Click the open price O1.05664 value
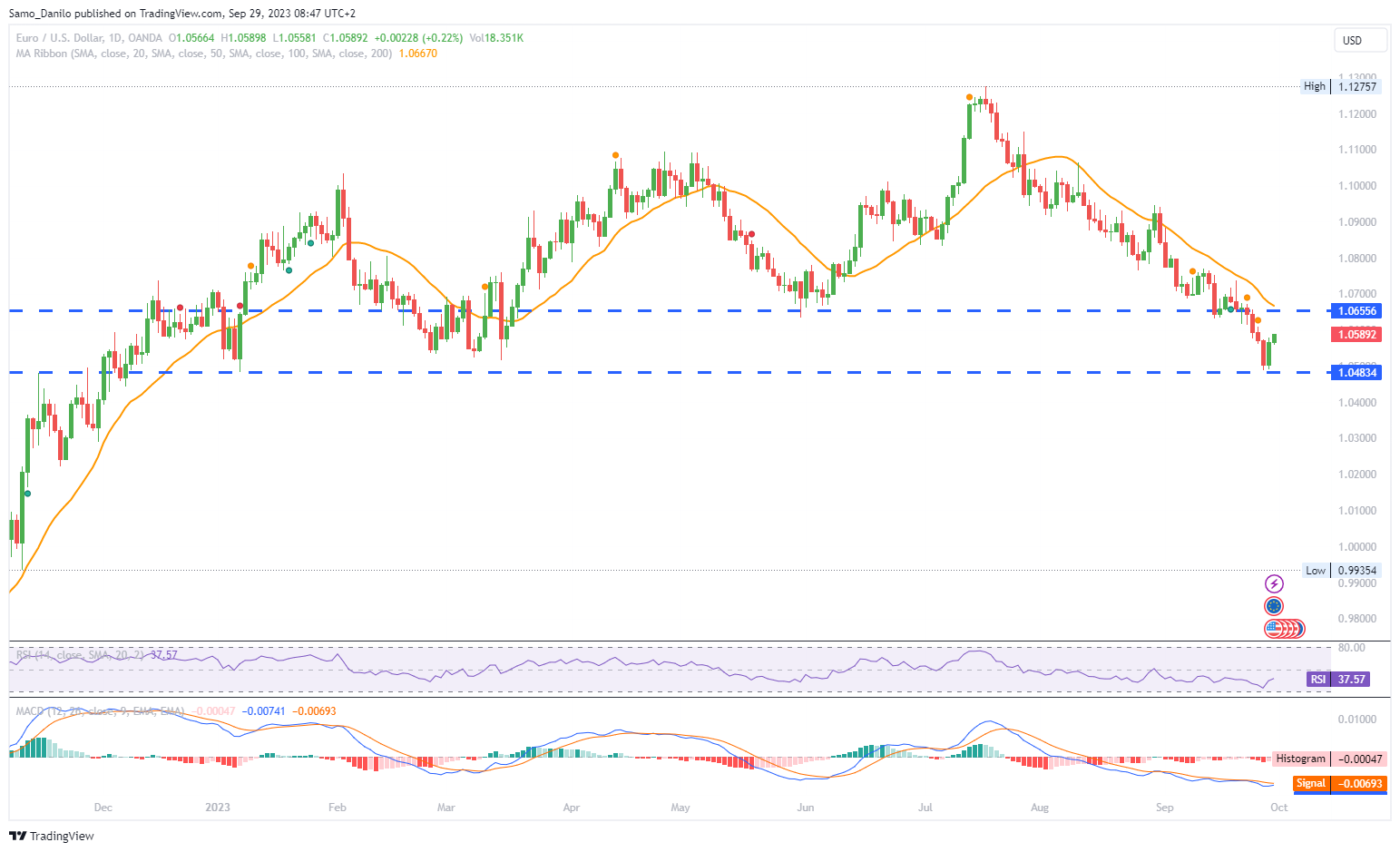This screenshot has height=852, width=1400. point(191,38)
